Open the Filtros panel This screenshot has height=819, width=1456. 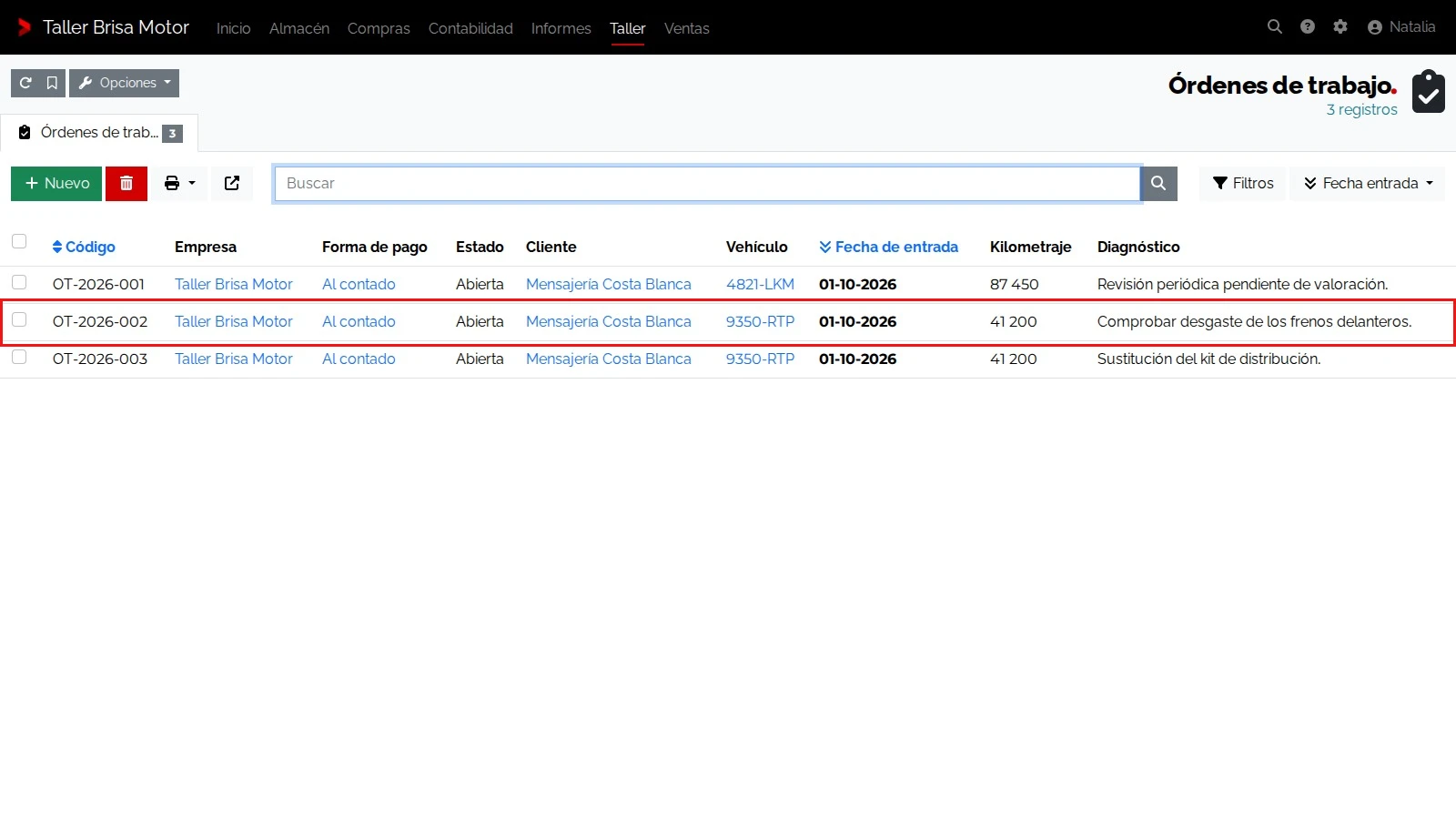(x=1243, y=183)
